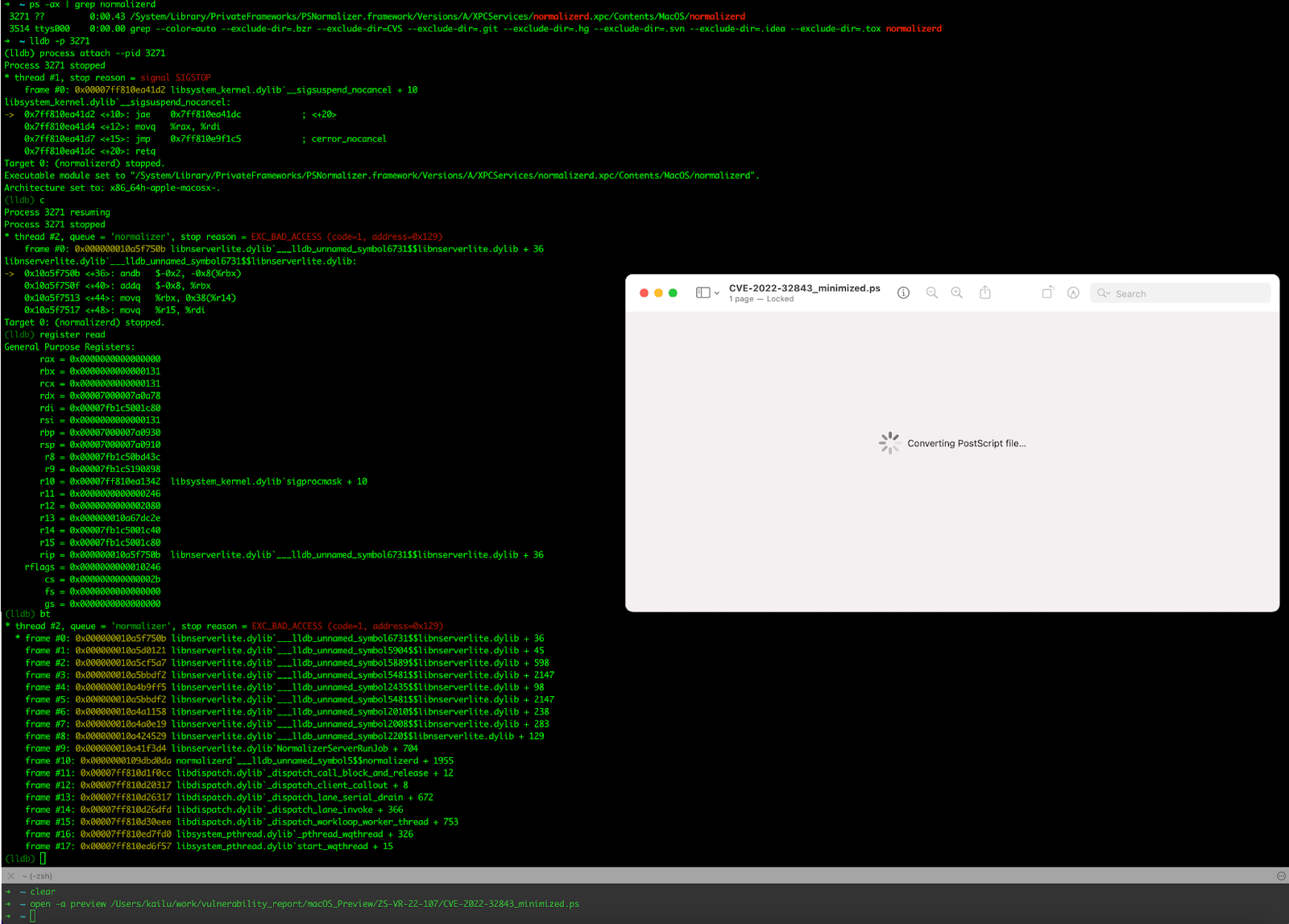Open the sidebar view options dropdown

[x=715, y=292]
